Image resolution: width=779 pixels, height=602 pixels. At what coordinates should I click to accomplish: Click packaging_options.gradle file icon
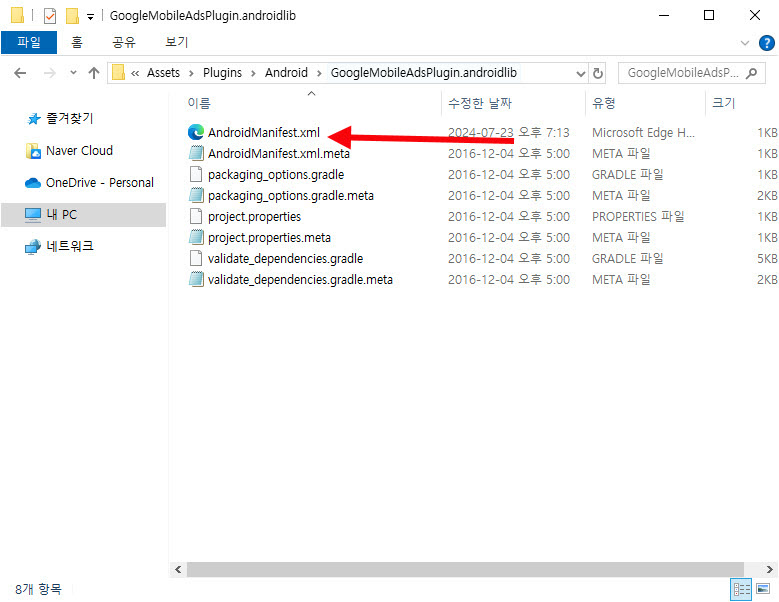[x=196, y=174]
